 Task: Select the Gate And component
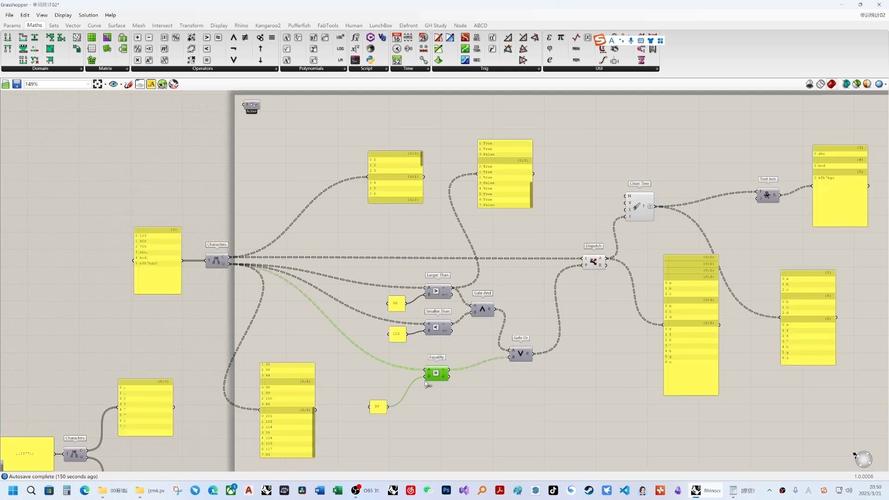click(x=482, y=310)
